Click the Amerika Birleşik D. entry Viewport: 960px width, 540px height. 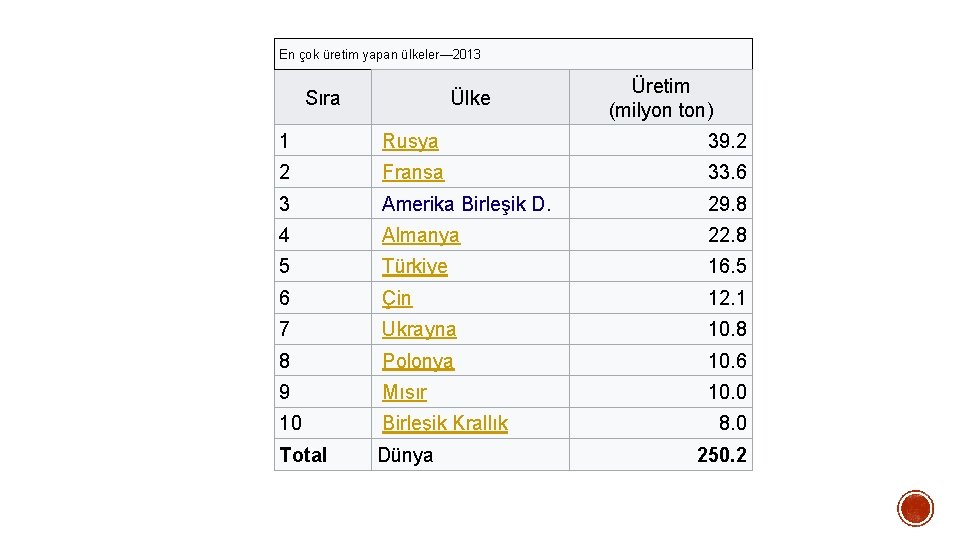[x=466, y=204]
